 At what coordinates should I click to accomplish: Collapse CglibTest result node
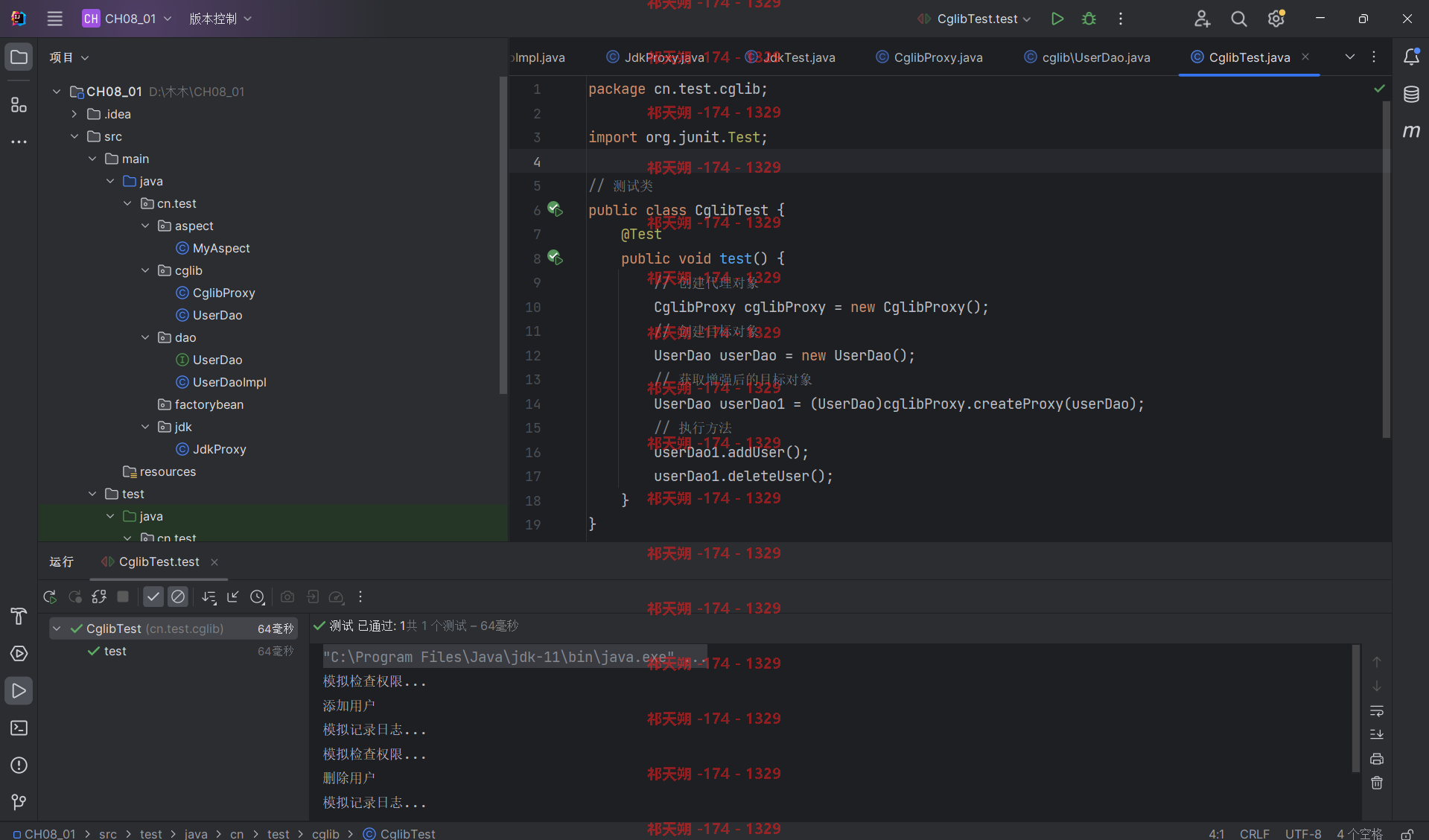57,629
